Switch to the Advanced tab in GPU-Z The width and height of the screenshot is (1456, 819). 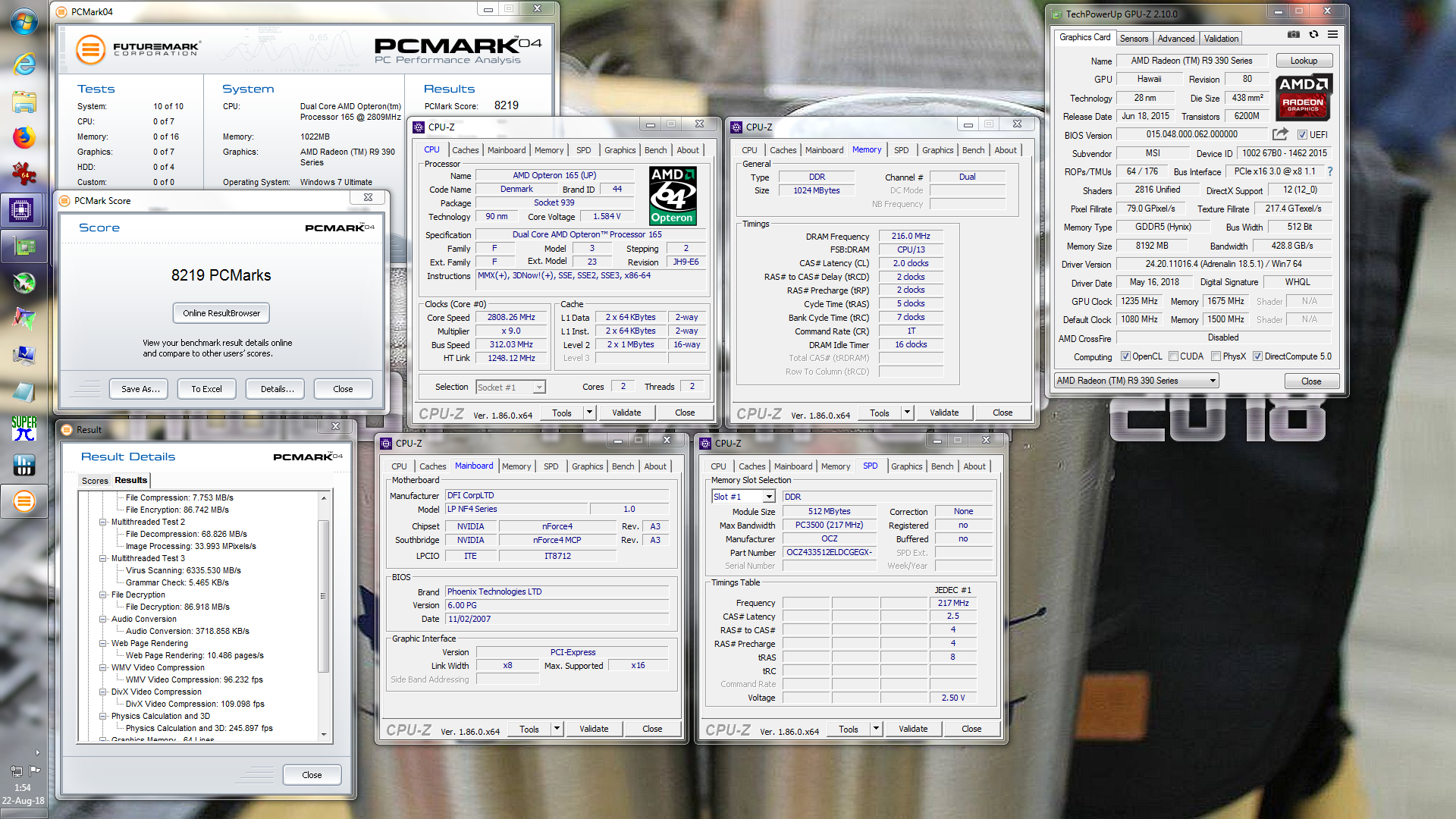(1176, 39)
